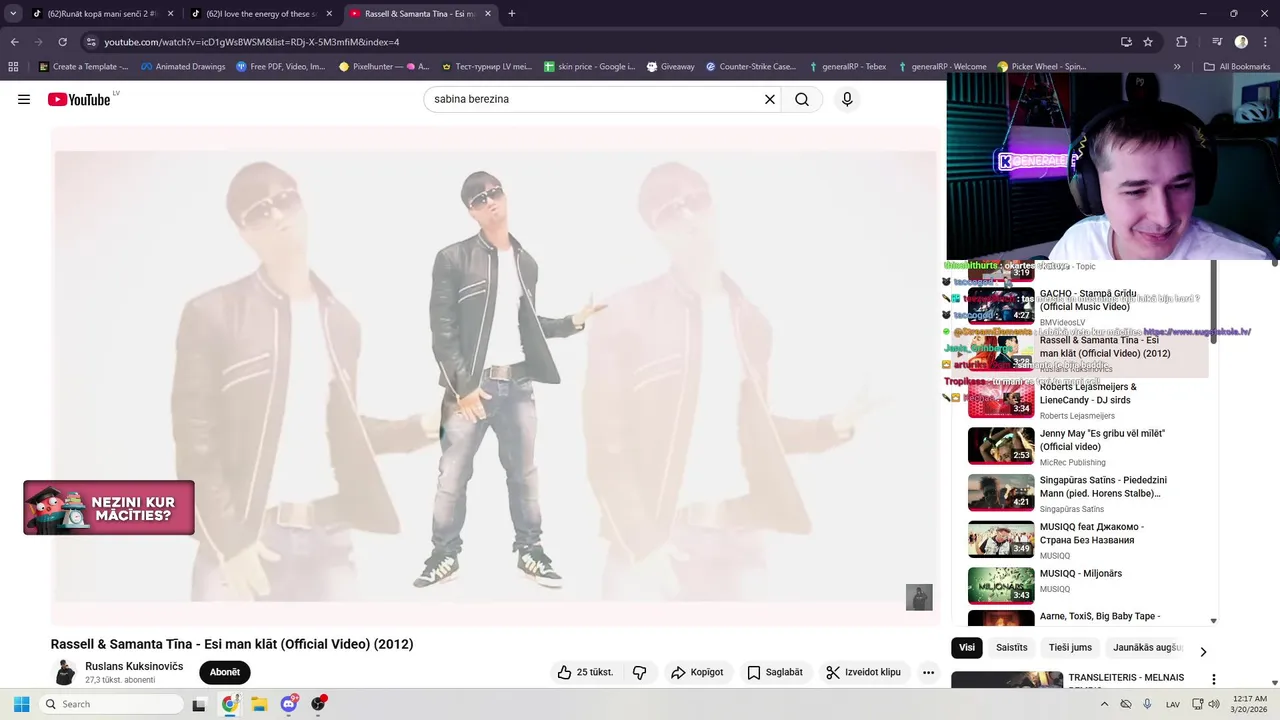Create a clip with Izveidot klipu
This screenshot has height=720, width=1280.
tap(864, 672)
